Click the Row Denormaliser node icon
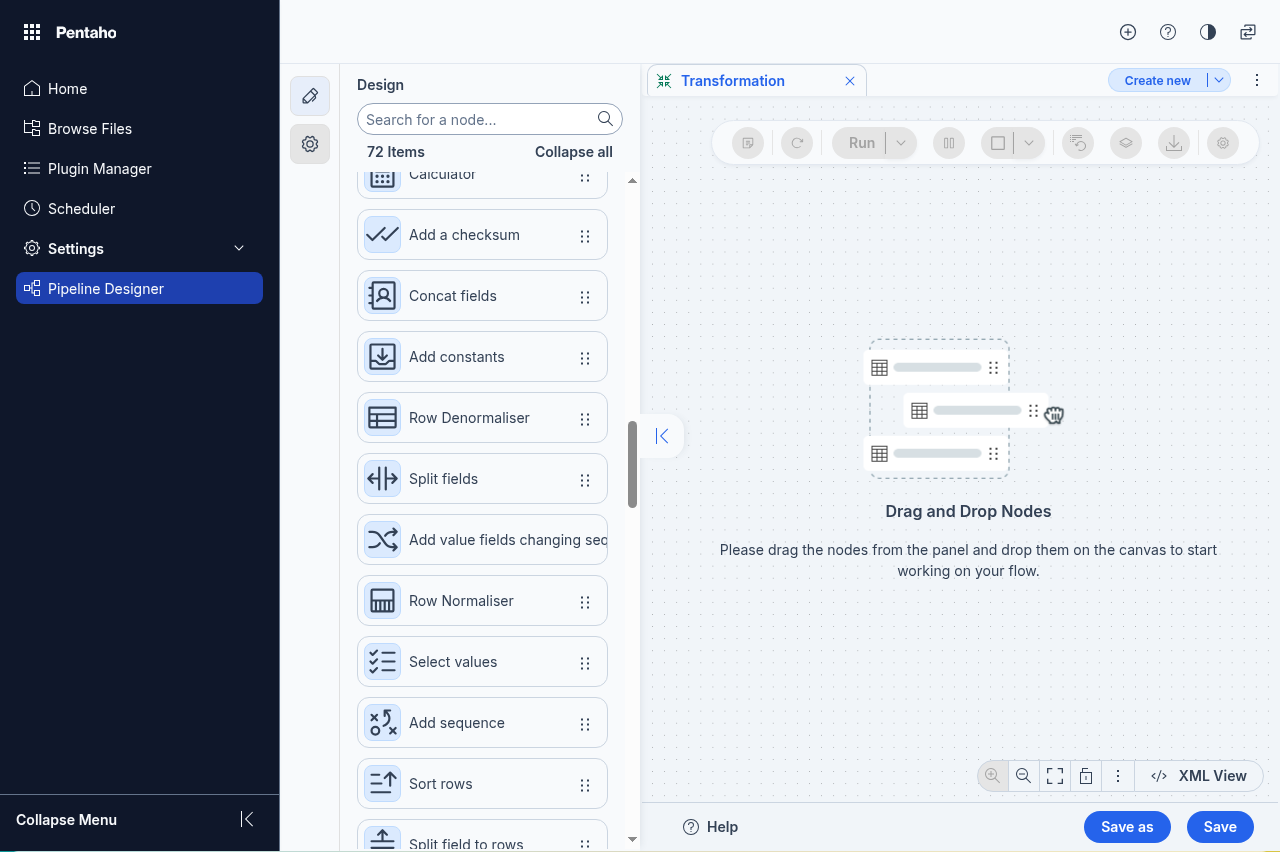Viewport: 1280px width, 852px height. 382,418
